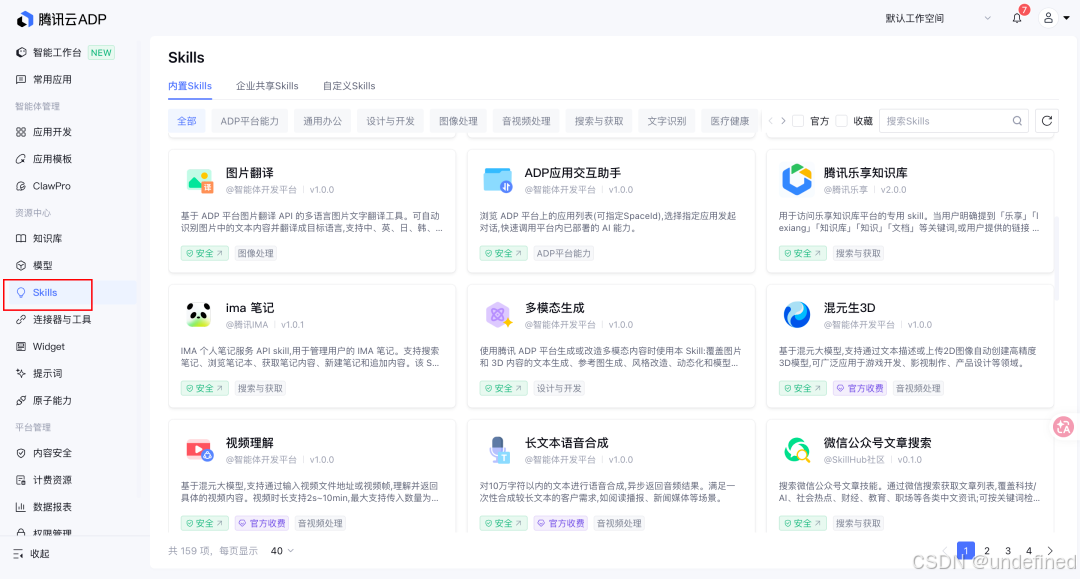Enable the 收藏 checkbox filter
1080x579 pixels.
(x=842, y=121)
